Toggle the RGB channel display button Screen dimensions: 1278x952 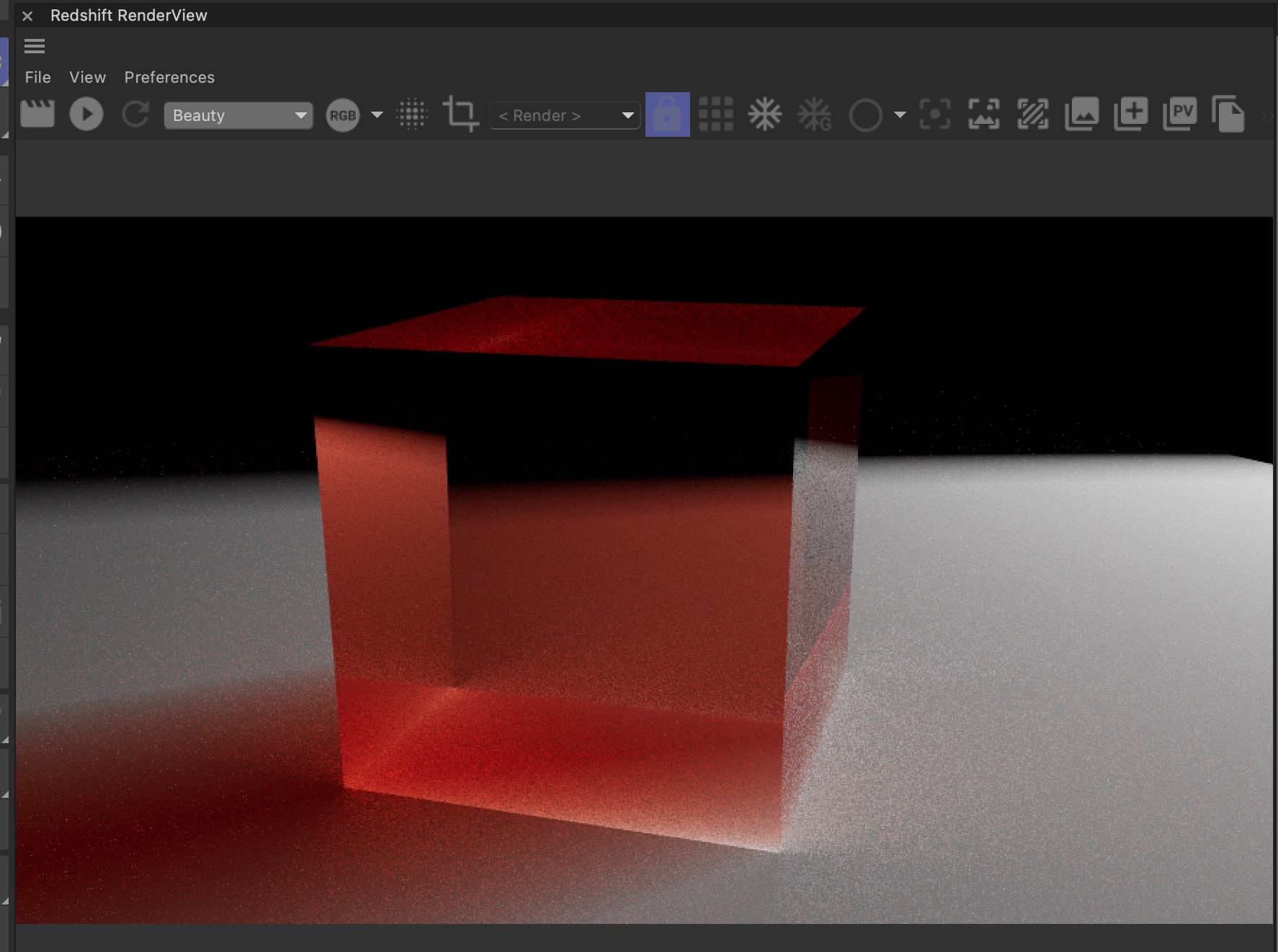(343, 115)
